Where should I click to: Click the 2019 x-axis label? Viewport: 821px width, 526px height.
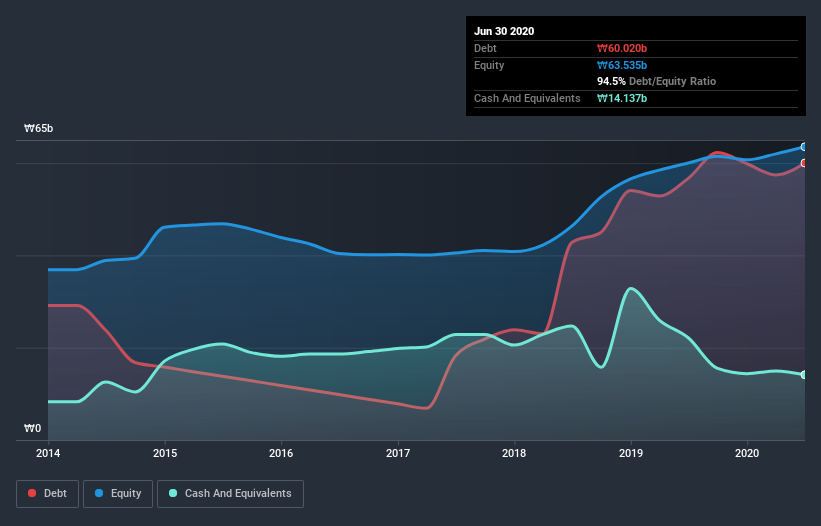(x=631, y=453)
